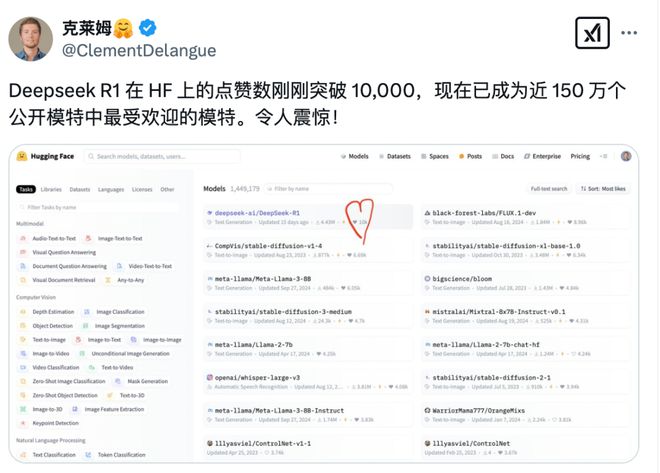
Task: Click the Search models, datasets, users field
Action: point(162,156)
